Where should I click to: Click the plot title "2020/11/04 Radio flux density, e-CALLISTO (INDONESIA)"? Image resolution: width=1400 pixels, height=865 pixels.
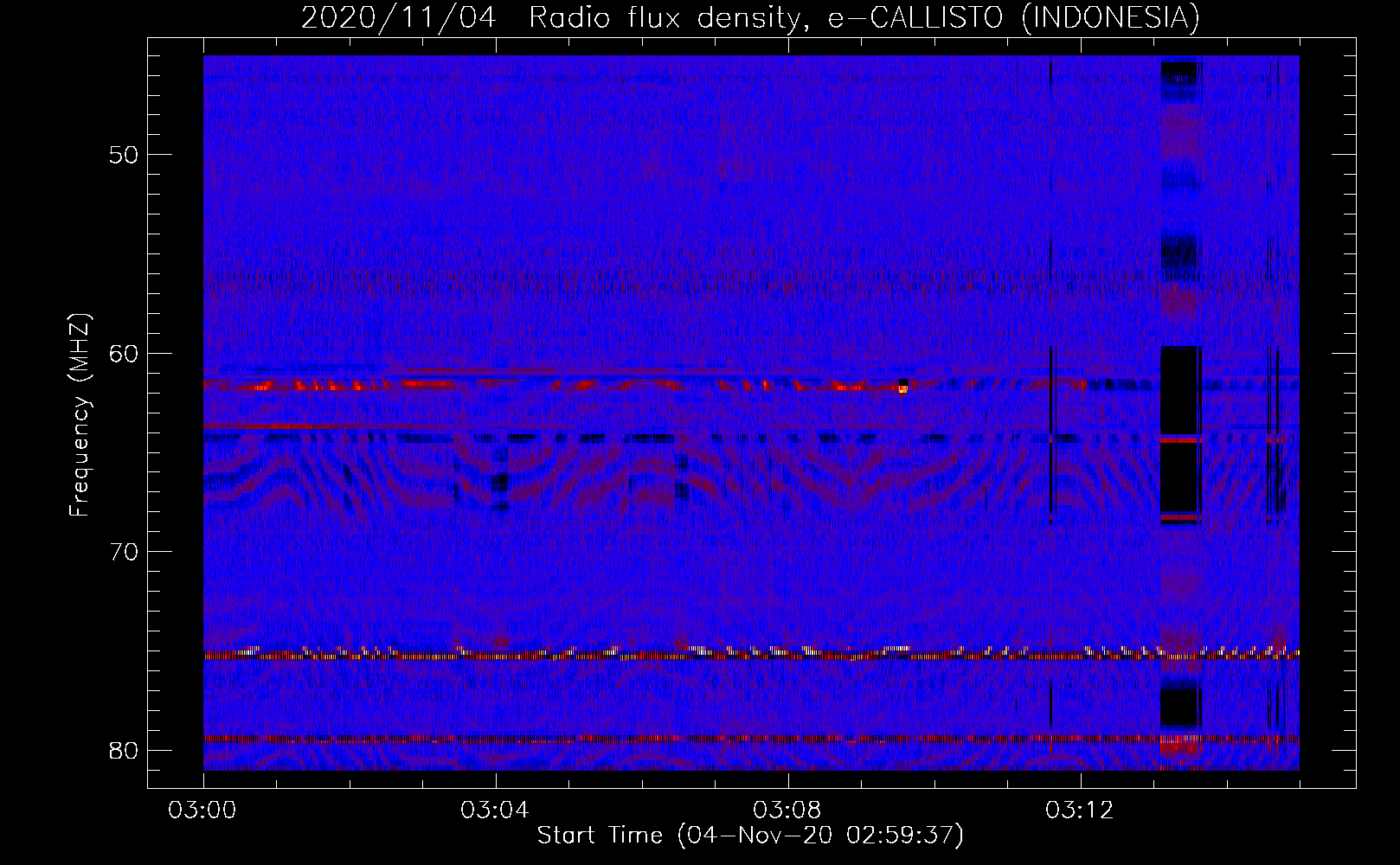(750, 17)
